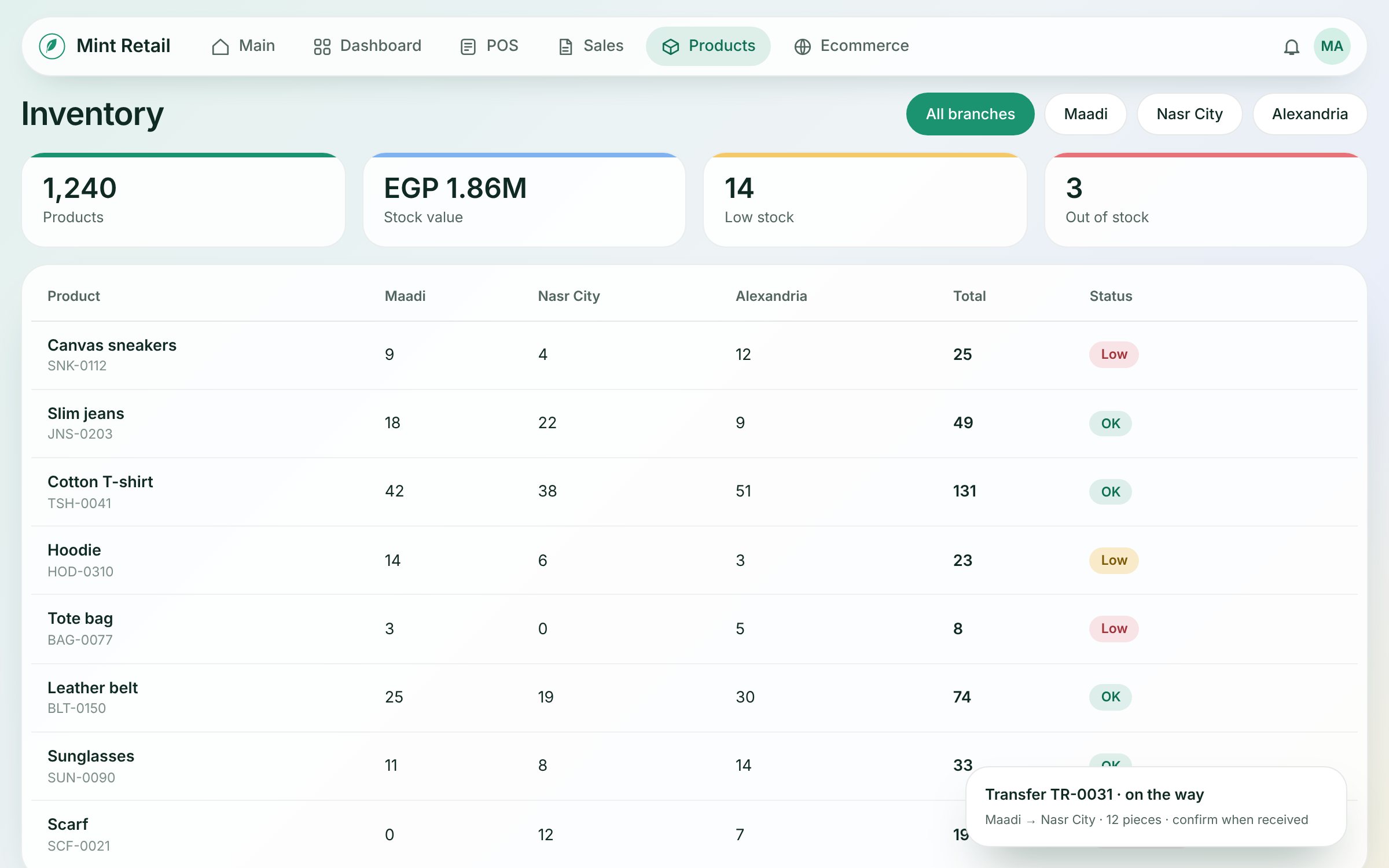Select the Slim jeans row name
Viewport: 1389px width, 868px height.
(x=86, y=413)
